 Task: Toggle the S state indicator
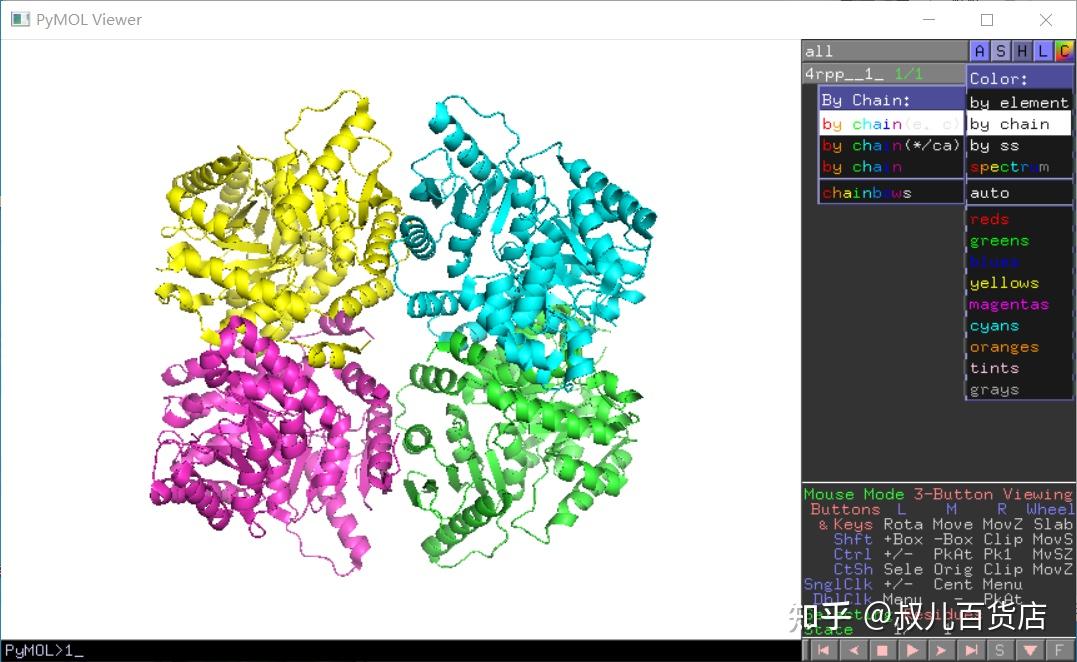(x=1000, y=649)
